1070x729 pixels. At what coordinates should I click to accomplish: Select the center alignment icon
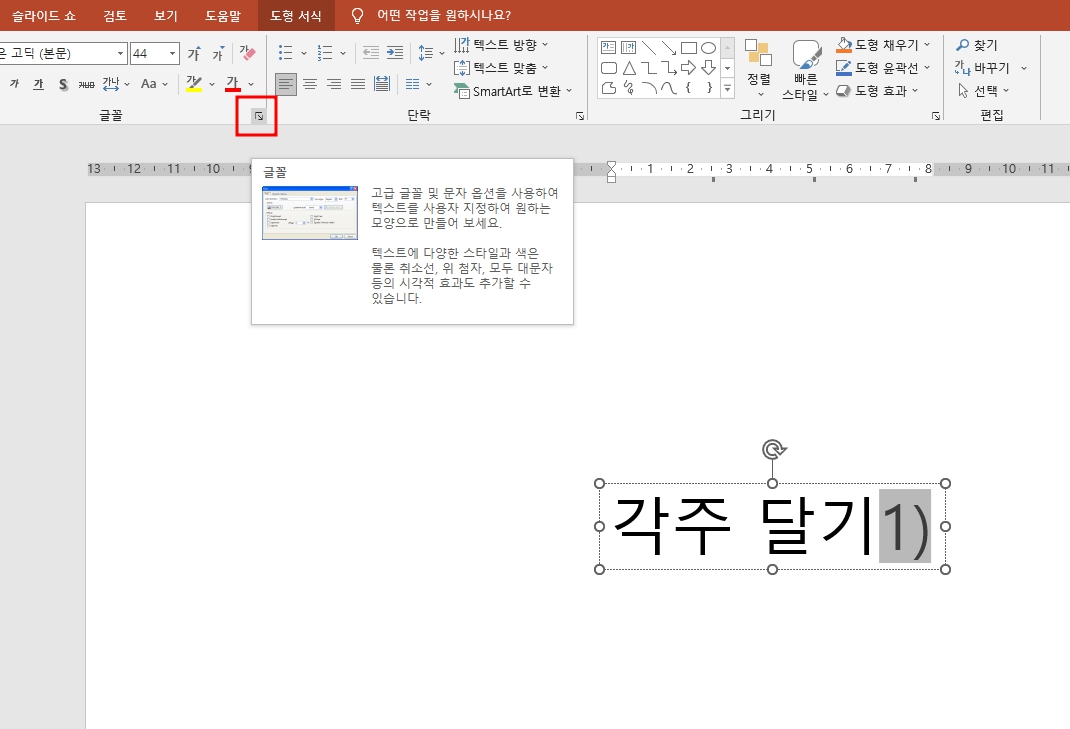point(311,83)
